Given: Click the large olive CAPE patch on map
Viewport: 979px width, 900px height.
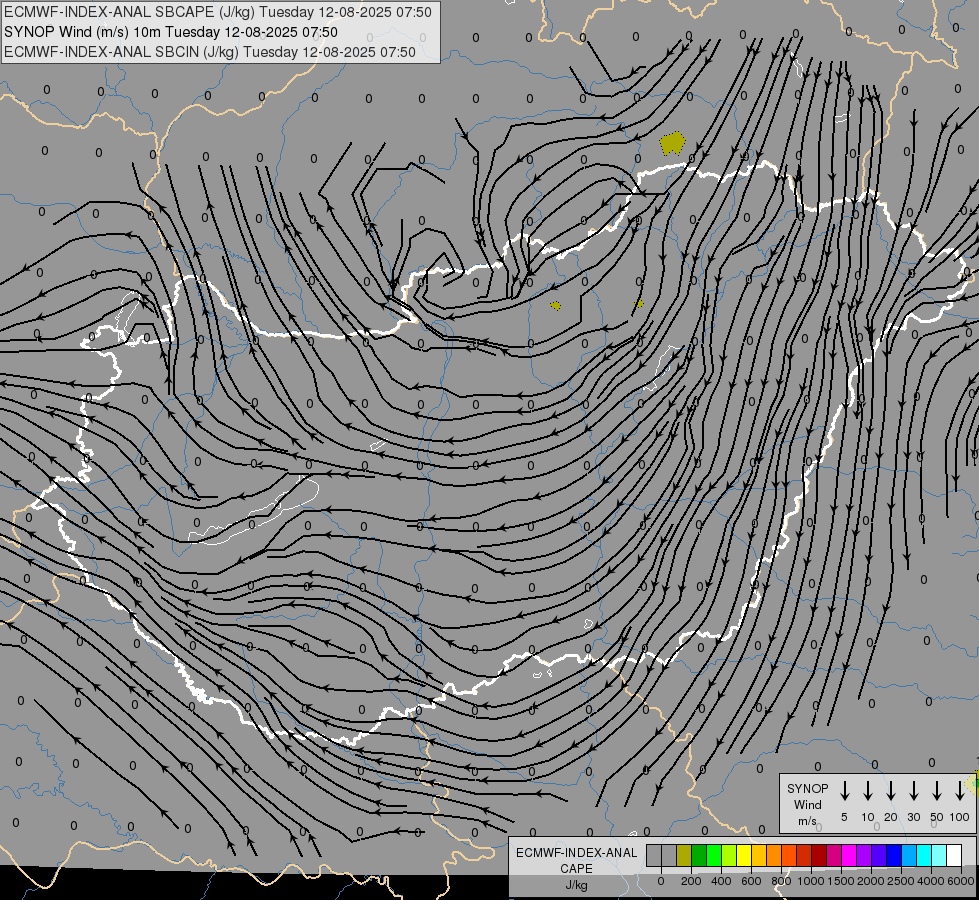Looking at the screenshot, I should click(x=672, y=144).
